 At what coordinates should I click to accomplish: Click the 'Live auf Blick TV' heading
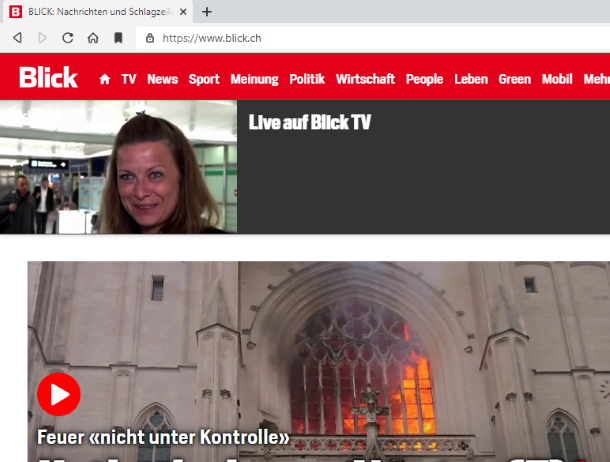tap(310, 122)
